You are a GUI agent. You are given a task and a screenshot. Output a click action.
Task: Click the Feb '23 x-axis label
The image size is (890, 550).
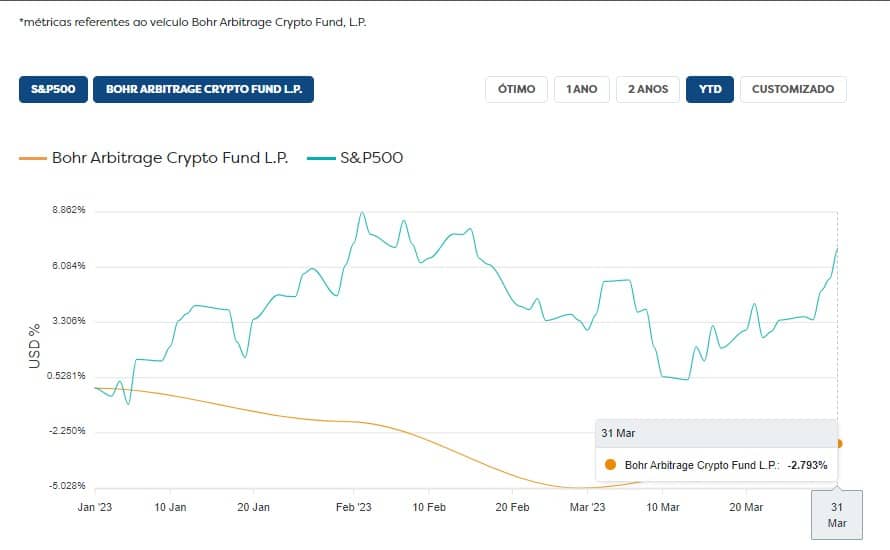coord(354,507)
